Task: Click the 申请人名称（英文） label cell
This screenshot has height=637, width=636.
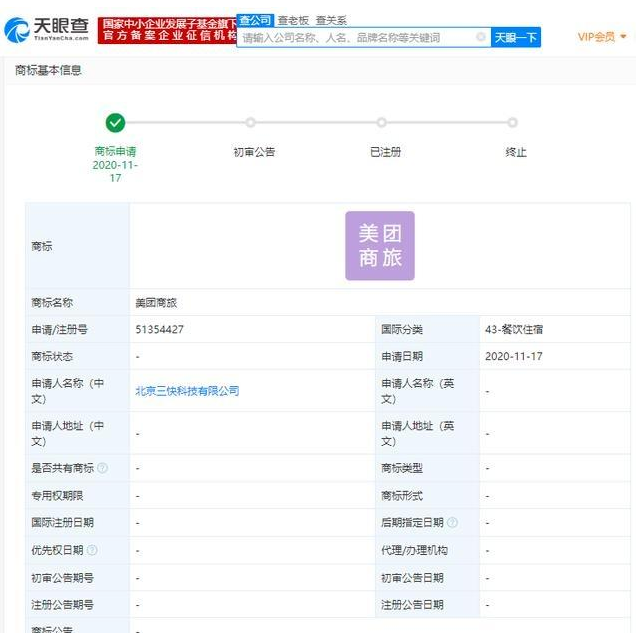Action: [x=427, y=391]
